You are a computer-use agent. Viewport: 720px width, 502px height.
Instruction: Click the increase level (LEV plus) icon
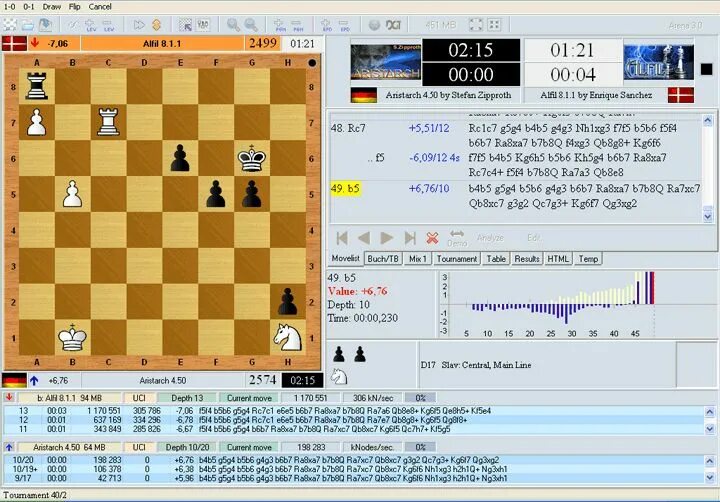(x=90, y=25)
